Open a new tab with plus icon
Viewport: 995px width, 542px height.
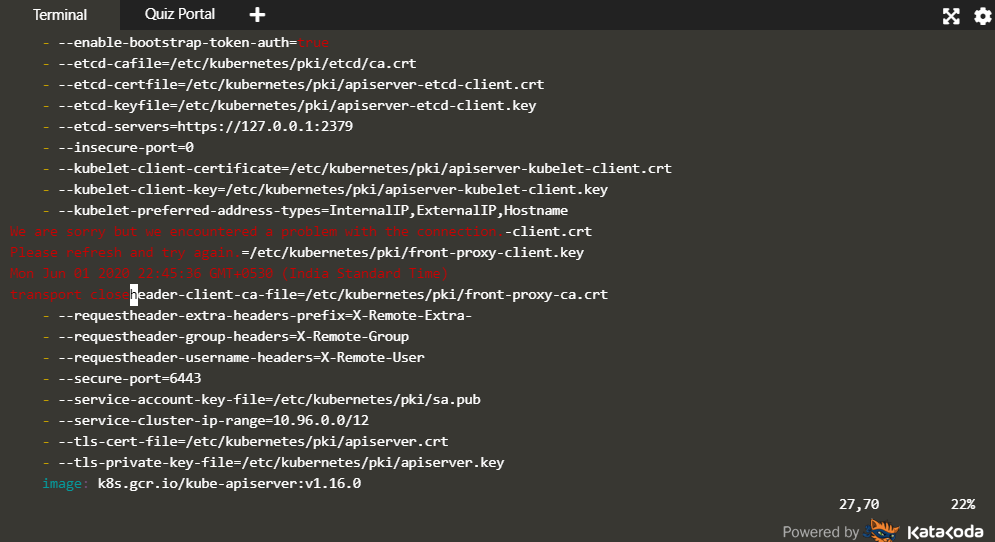coord(257,15)
